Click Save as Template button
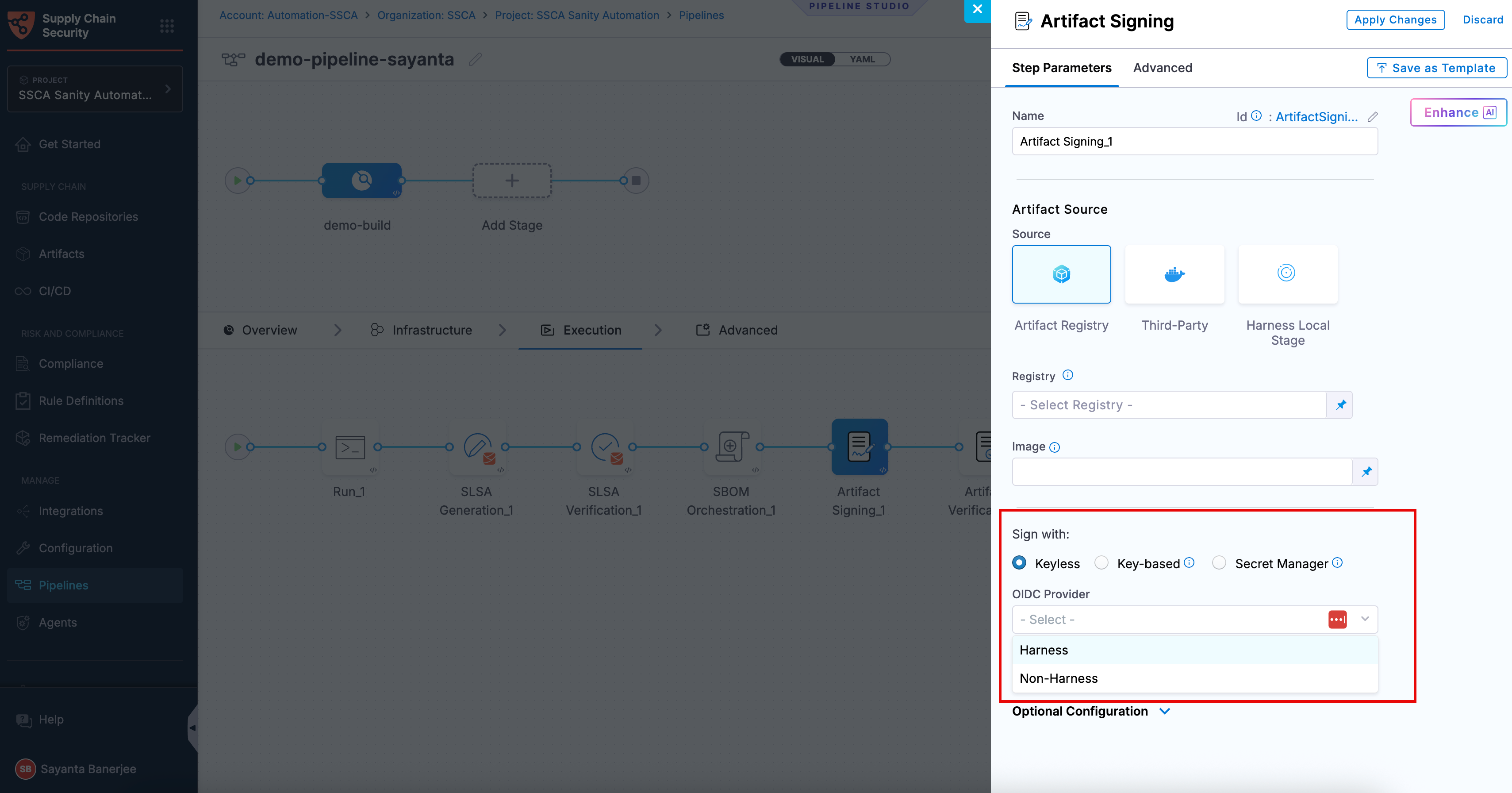The width and height of the screenshot is (1512, 793). click(x=1436, y=68)
